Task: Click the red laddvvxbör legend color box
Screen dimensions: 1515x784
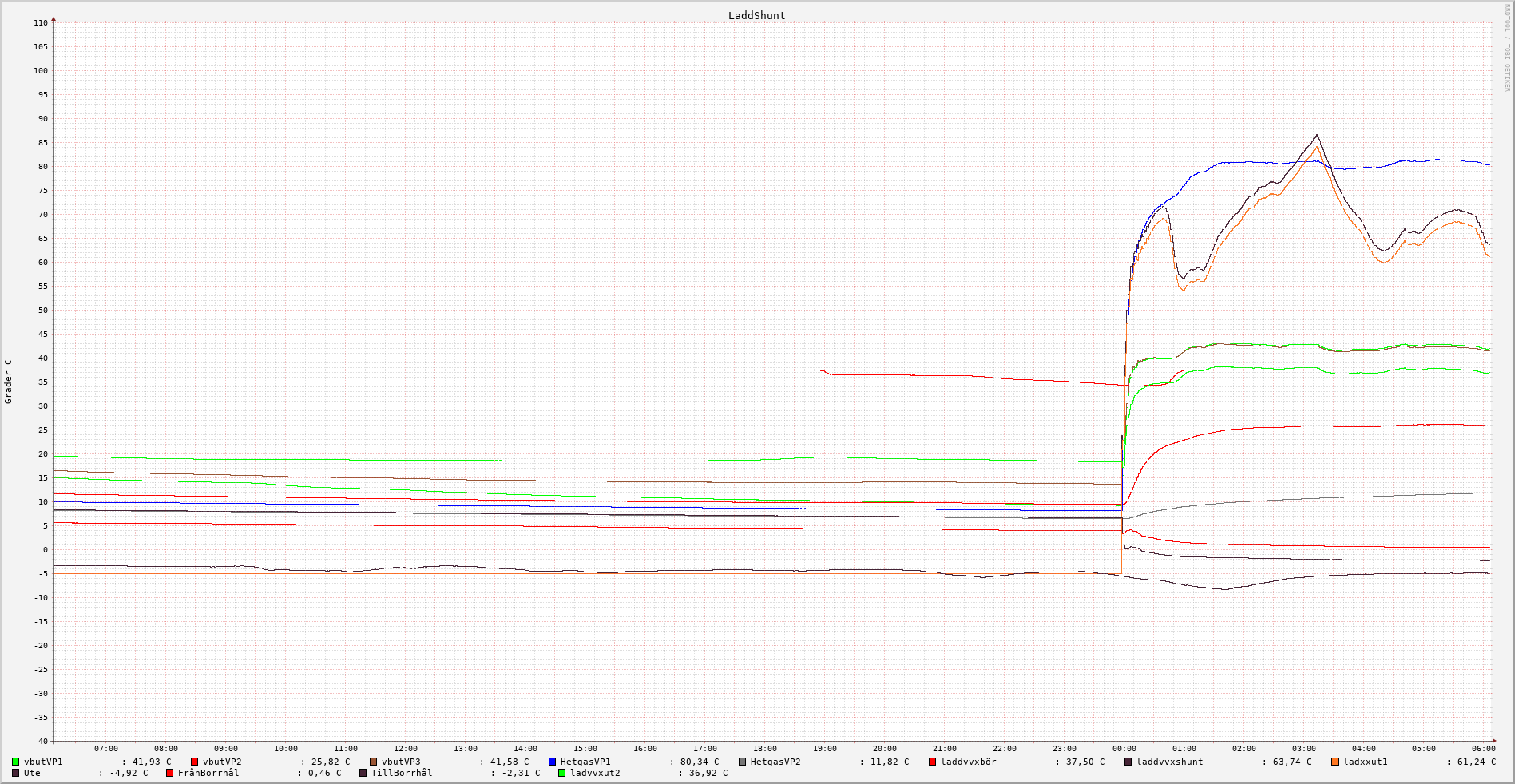Action: (933, 762)
